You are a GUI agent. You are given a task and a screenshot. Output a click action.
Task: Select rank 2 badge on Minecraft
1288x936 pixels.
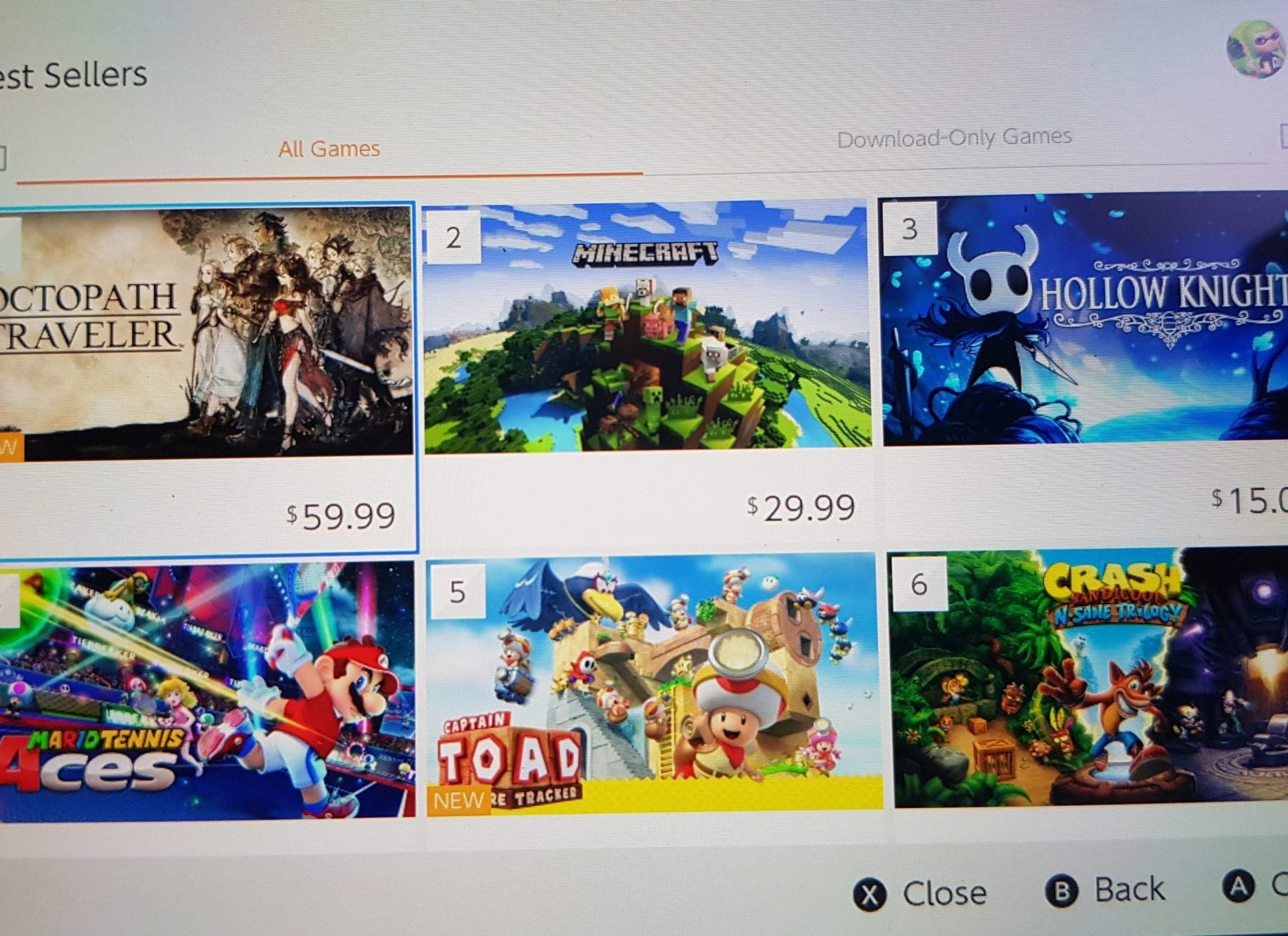pos(453,237)
